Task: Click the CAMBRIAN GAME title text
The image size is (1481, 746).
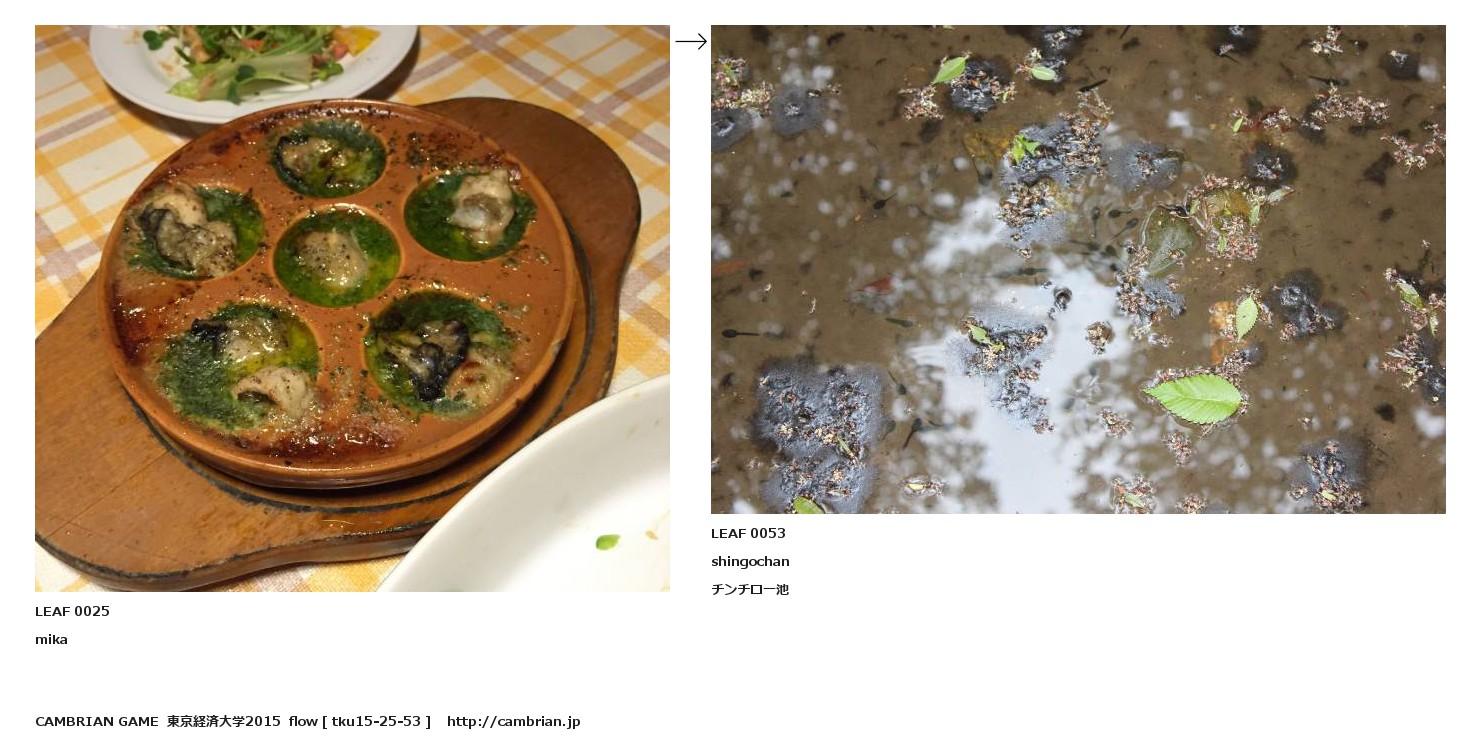Action: [x=97, y=721]
